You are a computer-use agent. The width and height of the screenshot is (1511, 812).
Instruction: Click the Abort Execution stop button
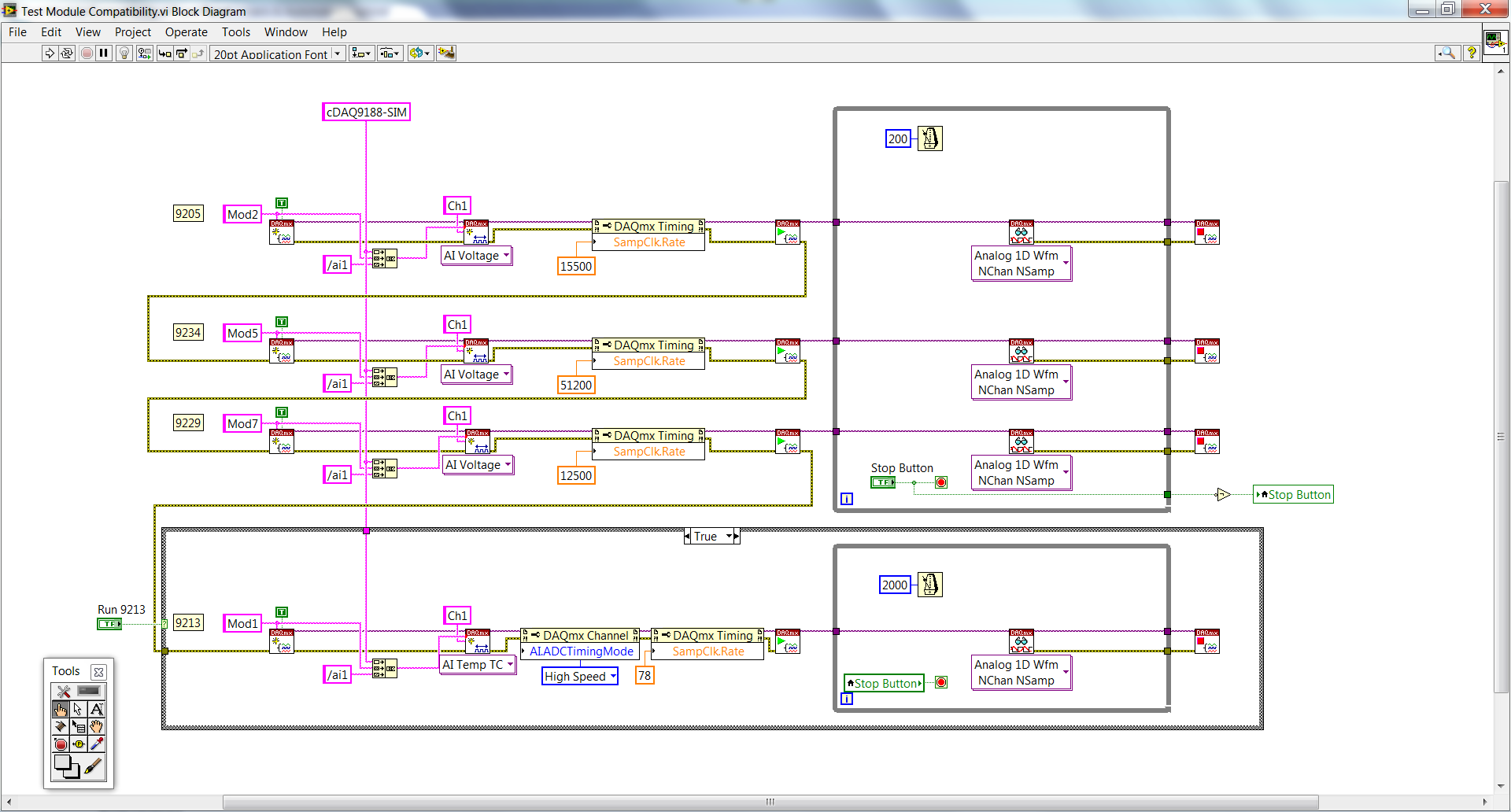[87, 53]
